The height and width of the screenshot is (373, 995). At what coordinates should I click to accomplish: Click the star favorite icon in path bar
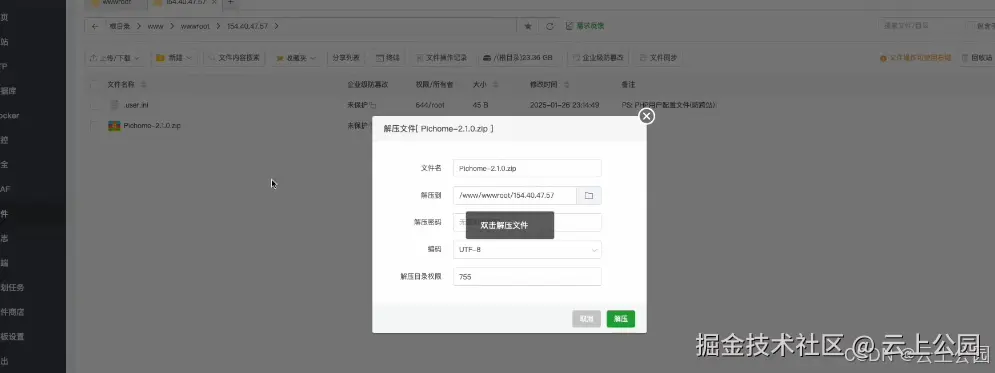pos(528,26)
